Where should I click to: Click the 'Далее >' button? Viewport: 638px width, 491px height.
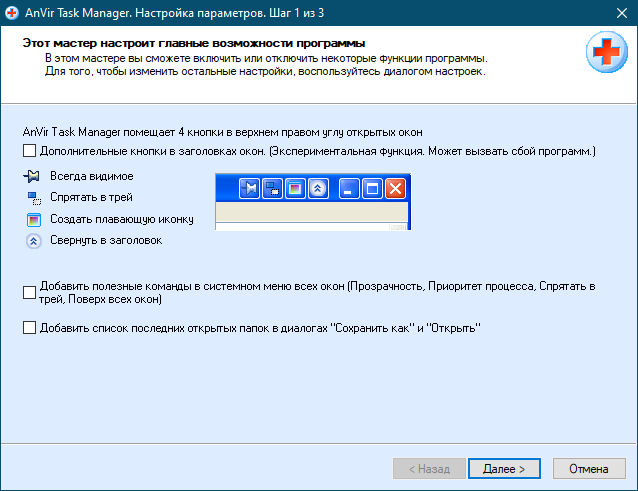pyautogui.click(x=504, y=469)
